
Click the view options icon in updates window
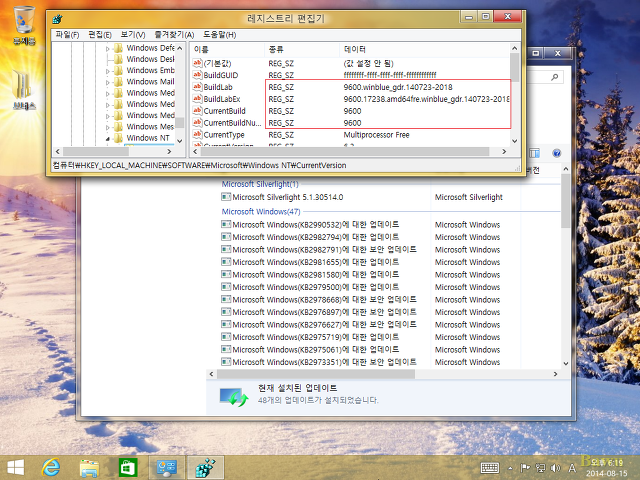point(534,153)
